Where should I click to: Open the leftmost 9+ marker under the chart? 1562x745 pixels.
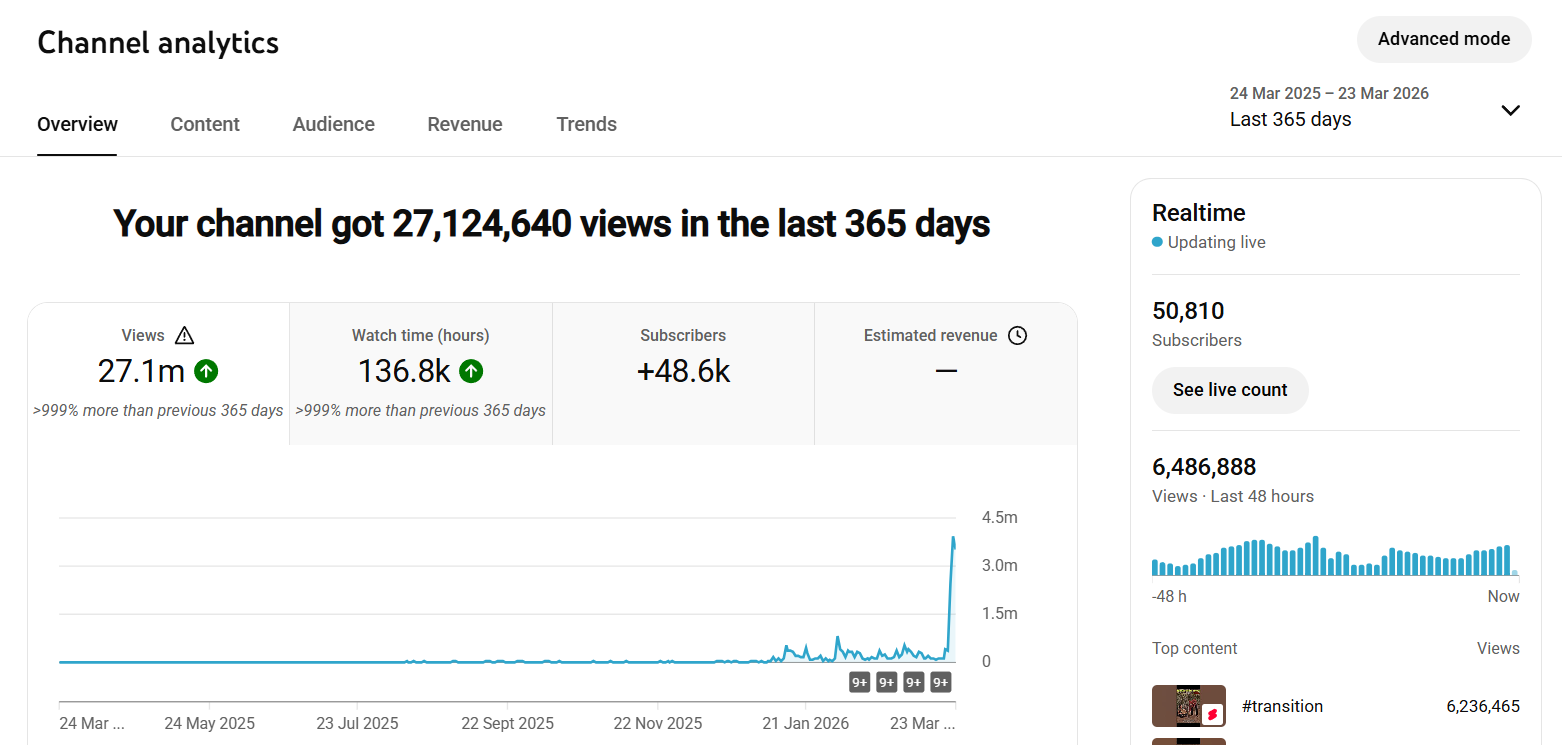point(859,682)
